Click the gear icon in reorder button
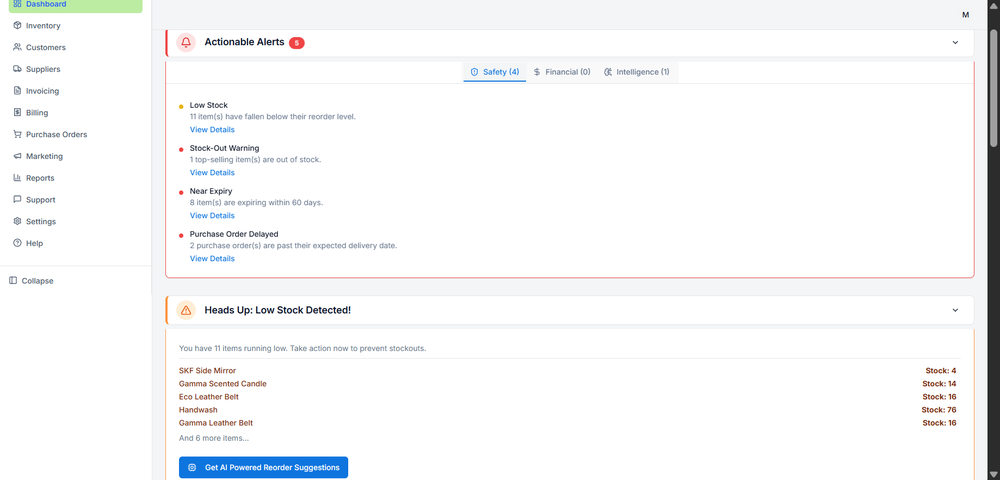Image resolution: width=1000 pixels, height=480 pixels. (192, 467)
